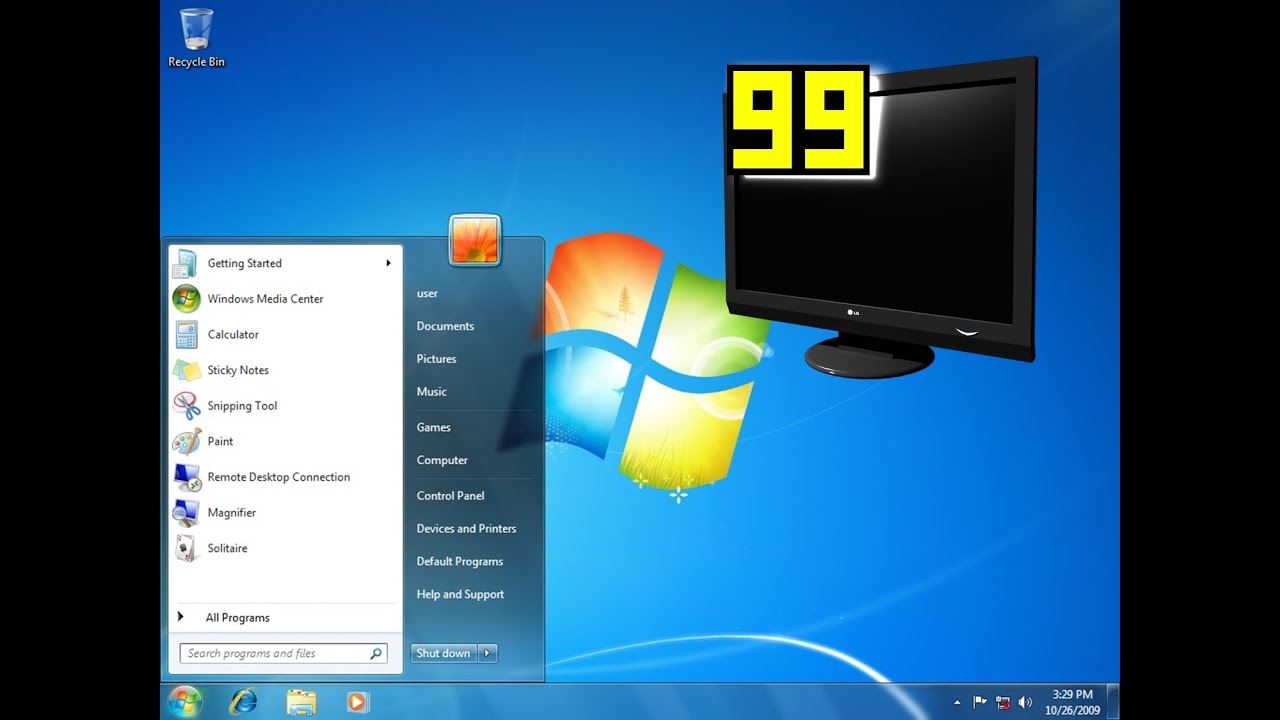Open Documents from the Start menu
This screenshot has width=1280, height=720.
coord(445,326)
